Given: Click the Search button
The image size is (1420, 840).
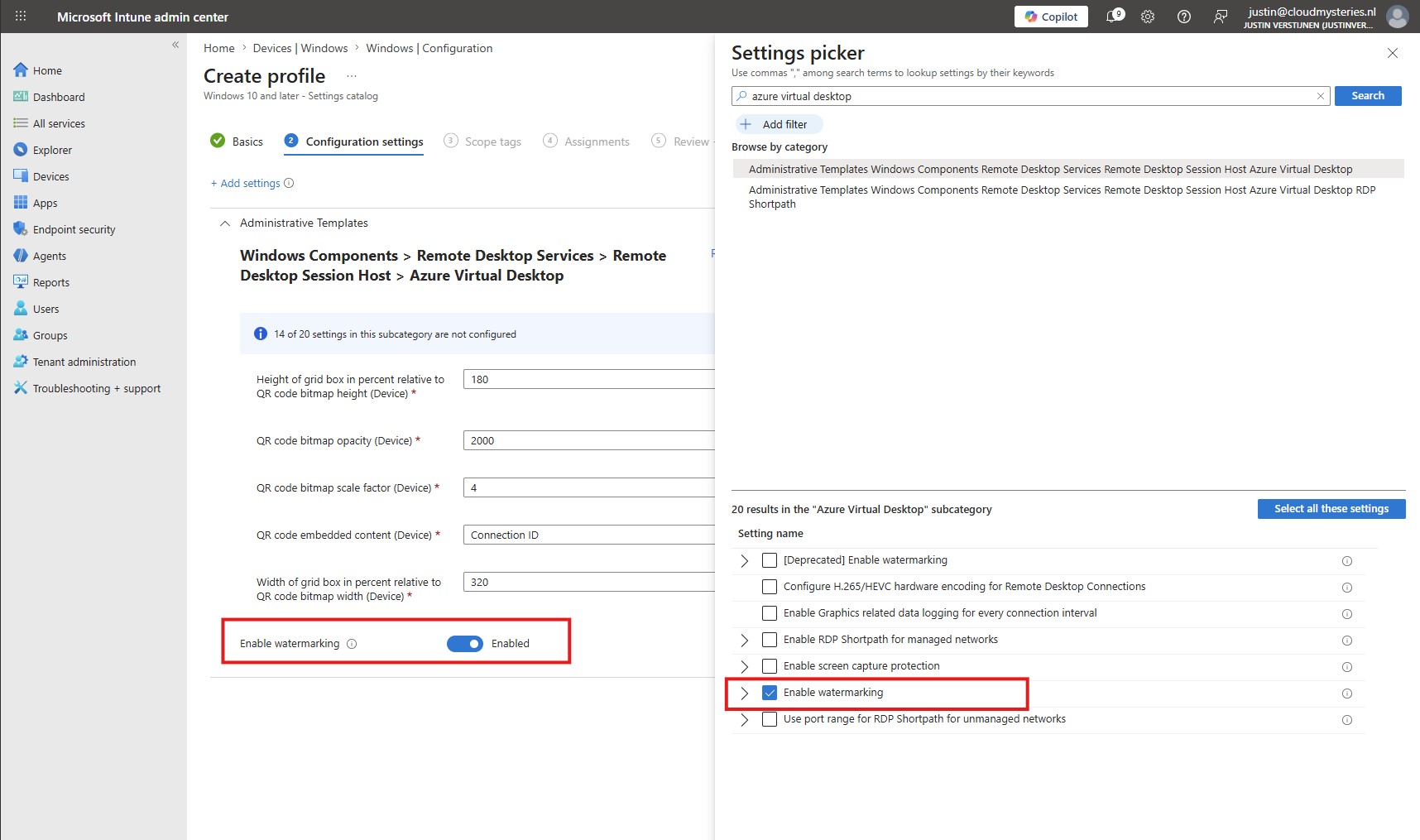Looking at the screenshot, I should click(x=1368, y=96).
